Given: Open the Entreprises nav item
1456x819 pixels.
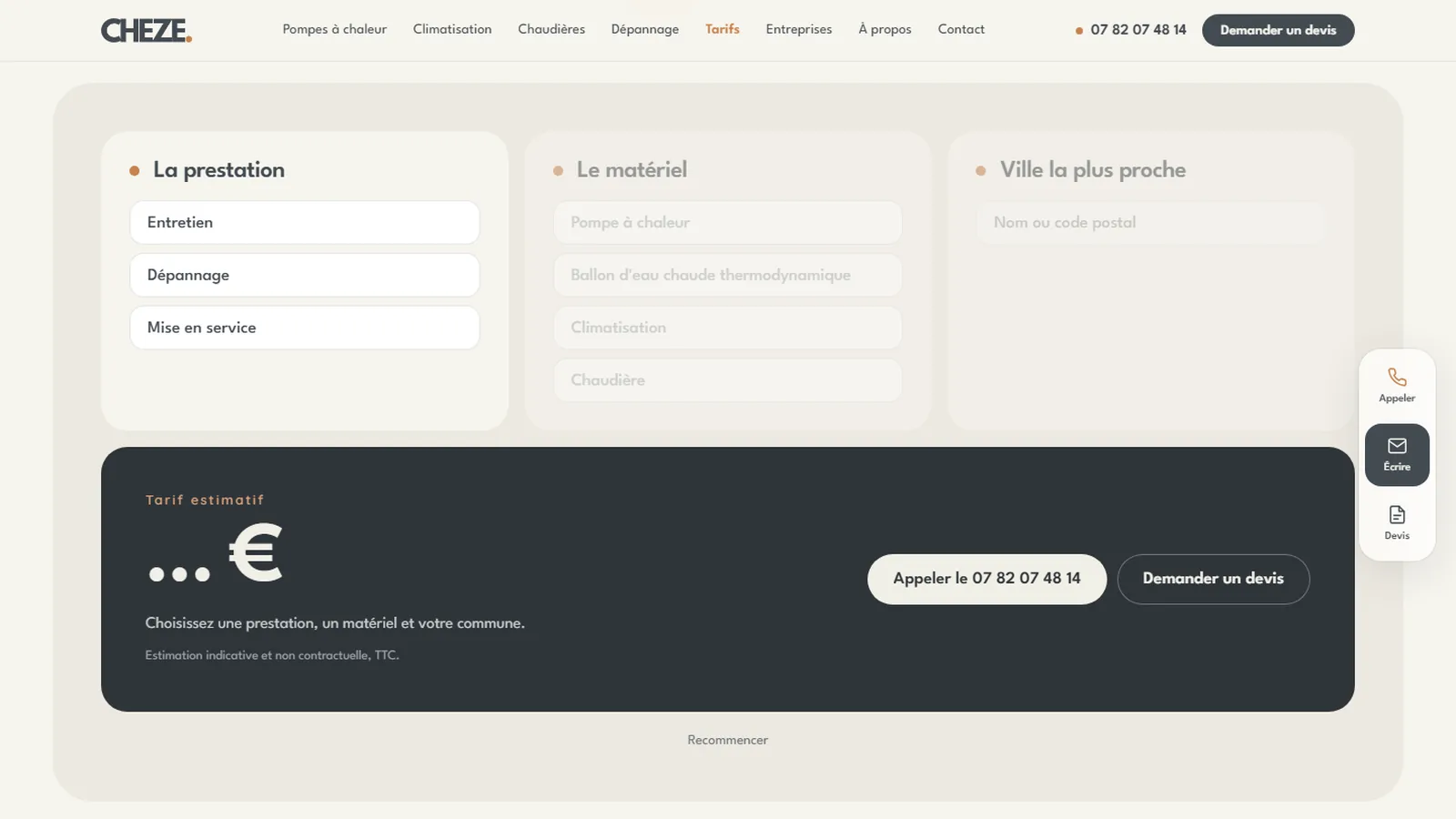Looking at the screenshot, I should (799, 29).
